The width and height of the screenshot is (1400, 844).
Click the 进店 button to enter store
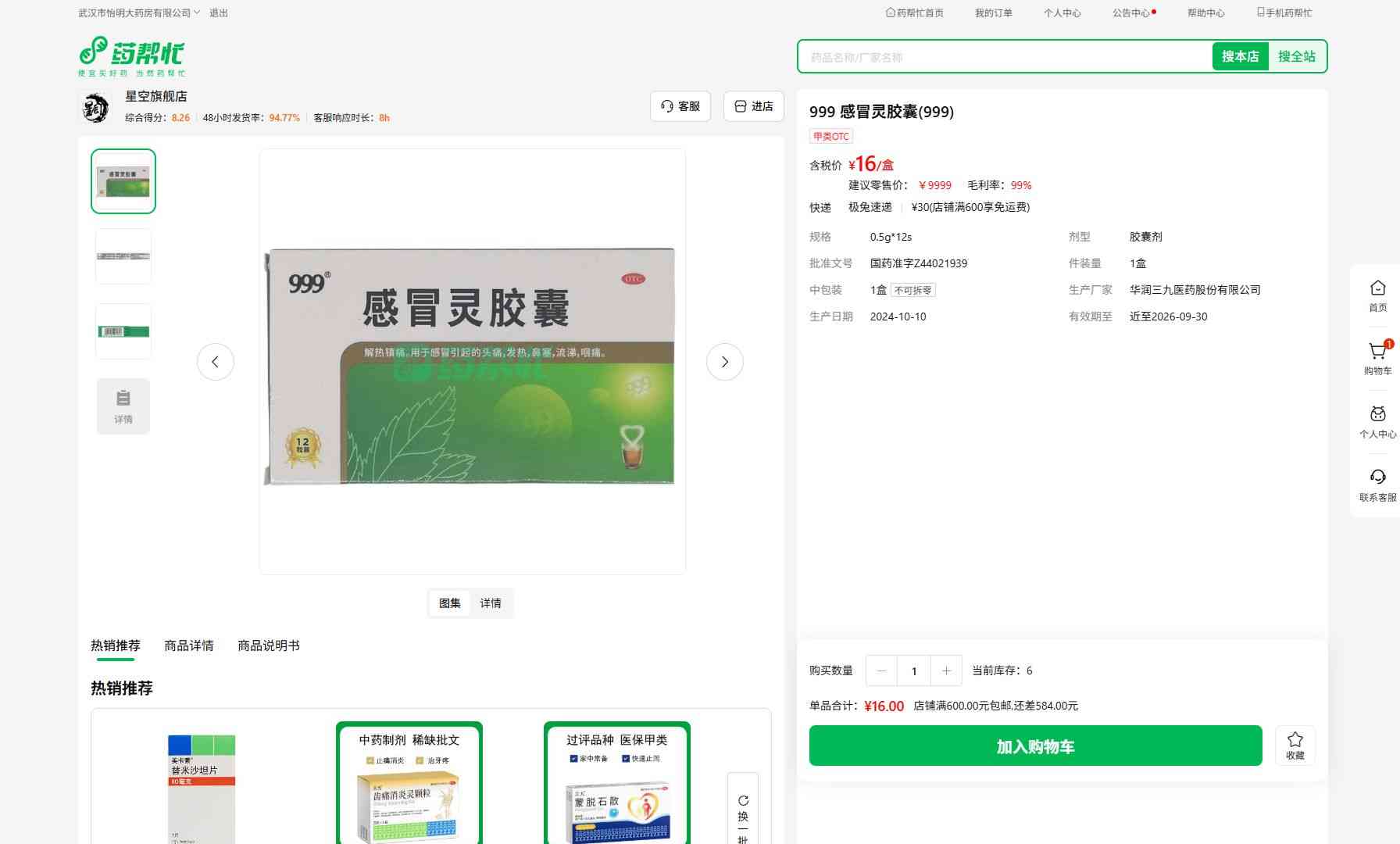(x=753, y=106)
